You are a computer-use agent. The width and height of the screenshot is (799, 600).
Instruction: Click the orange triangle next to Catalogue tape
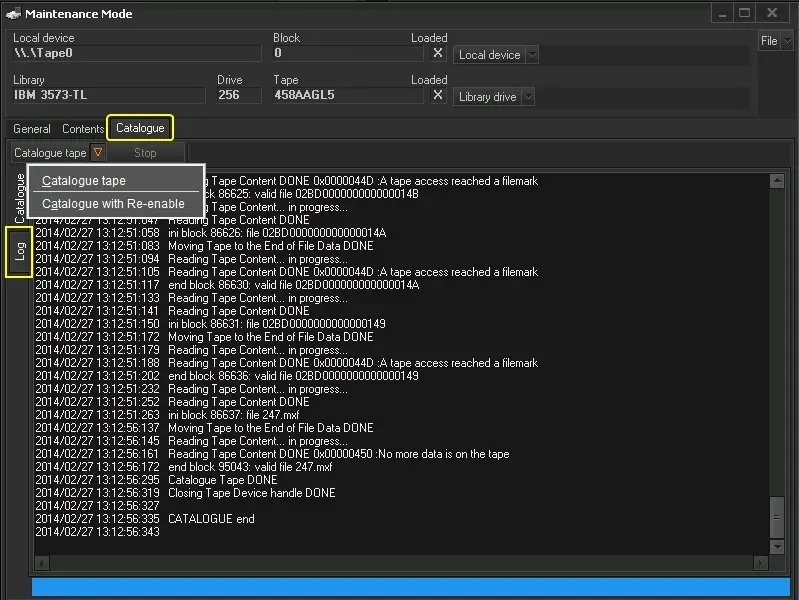click(x=98, y=153)
